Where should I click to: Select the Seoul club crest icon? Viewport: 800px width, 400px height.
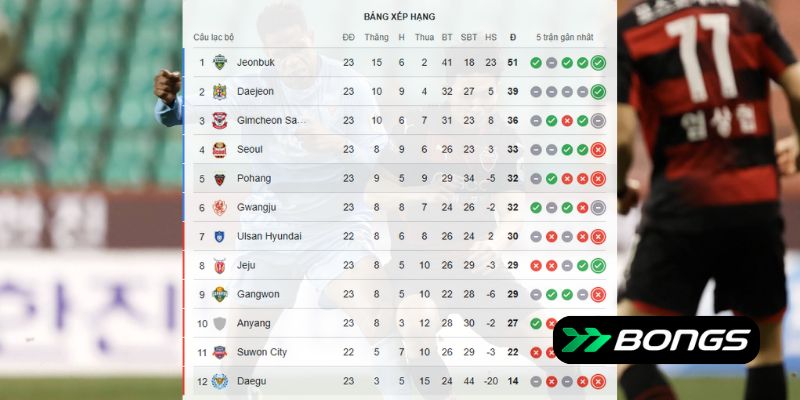[x=219, y=149]
